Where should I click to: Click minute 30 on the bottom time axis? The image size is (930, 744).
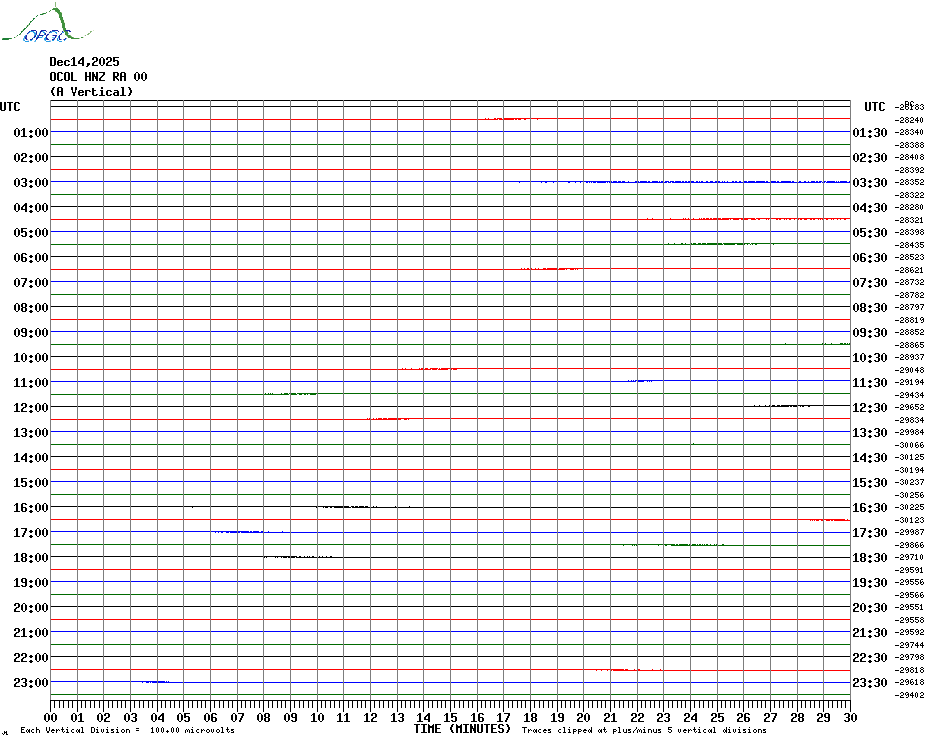click(x=849, y=718)
